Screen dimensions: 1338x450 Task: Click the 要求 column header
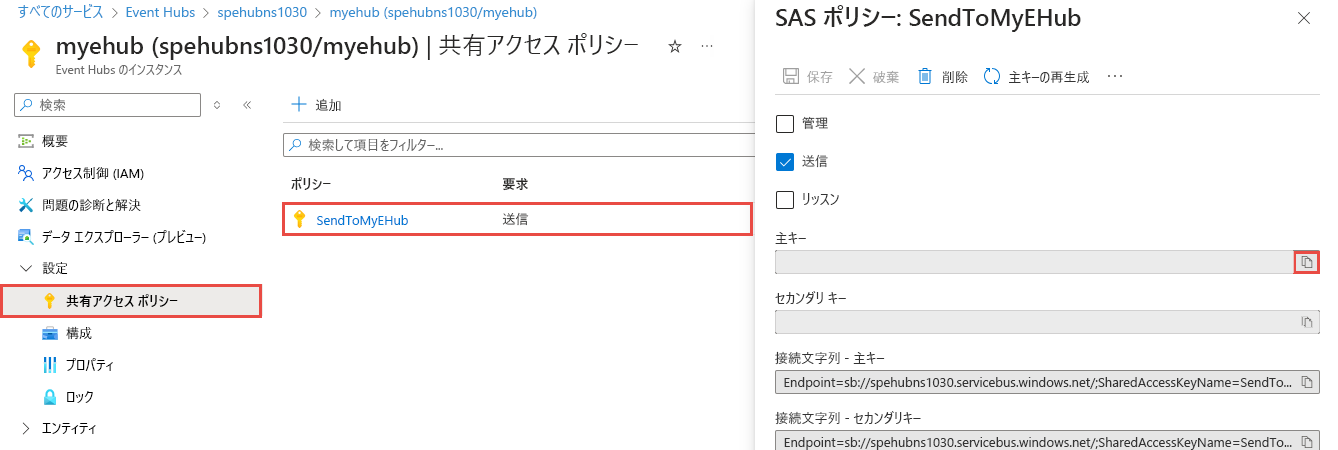click(x=515, y=185)
